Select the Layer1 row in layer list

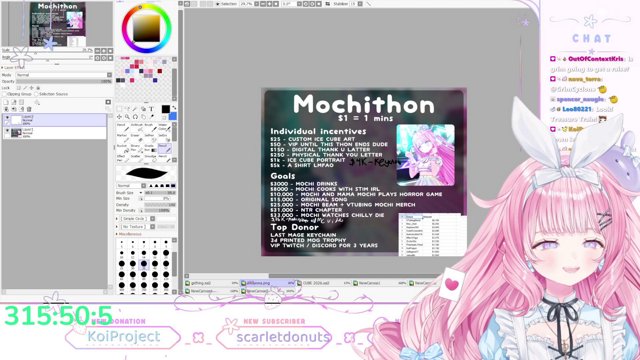click(54, 133)
